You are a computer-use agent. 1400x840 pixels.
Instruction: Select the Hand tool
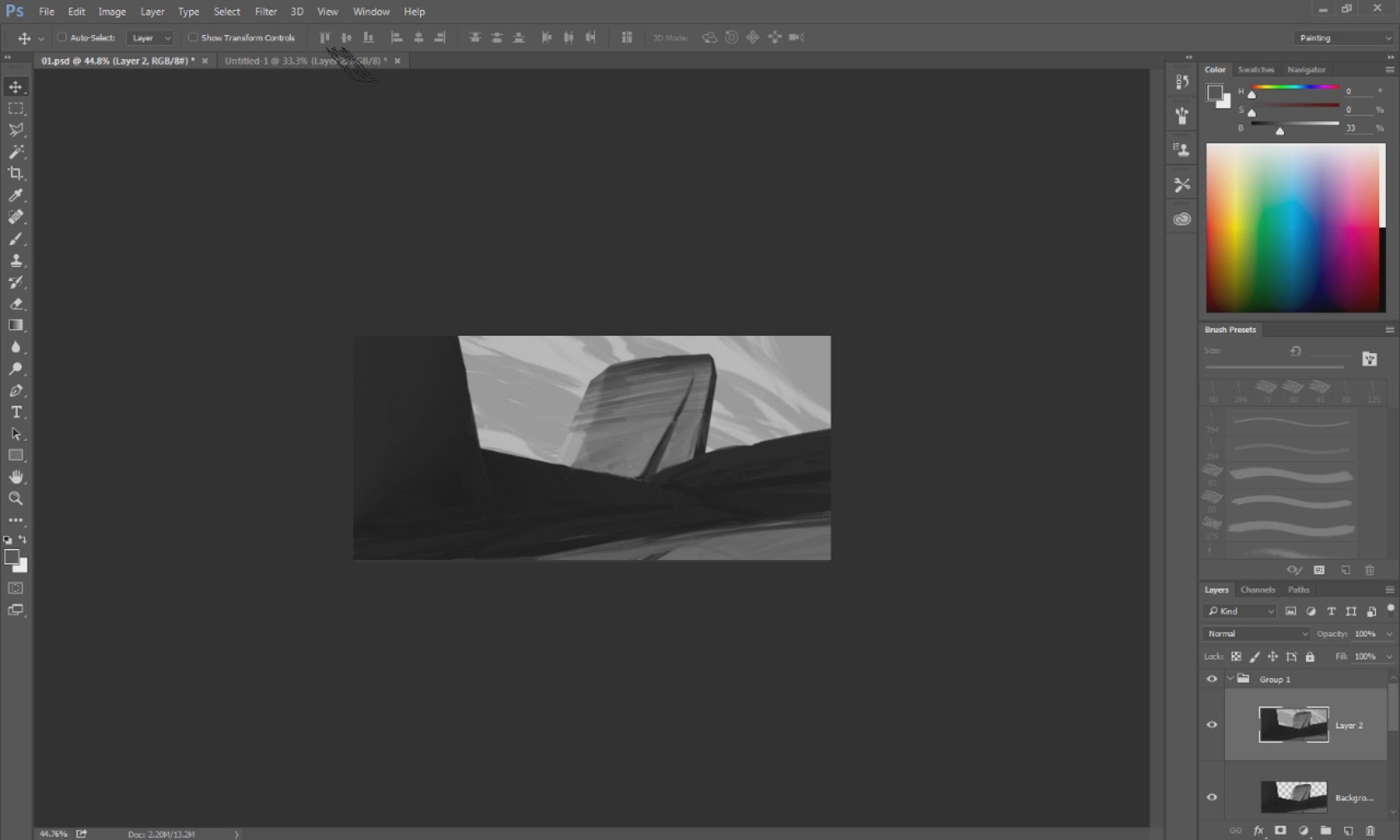click(16, 477)
